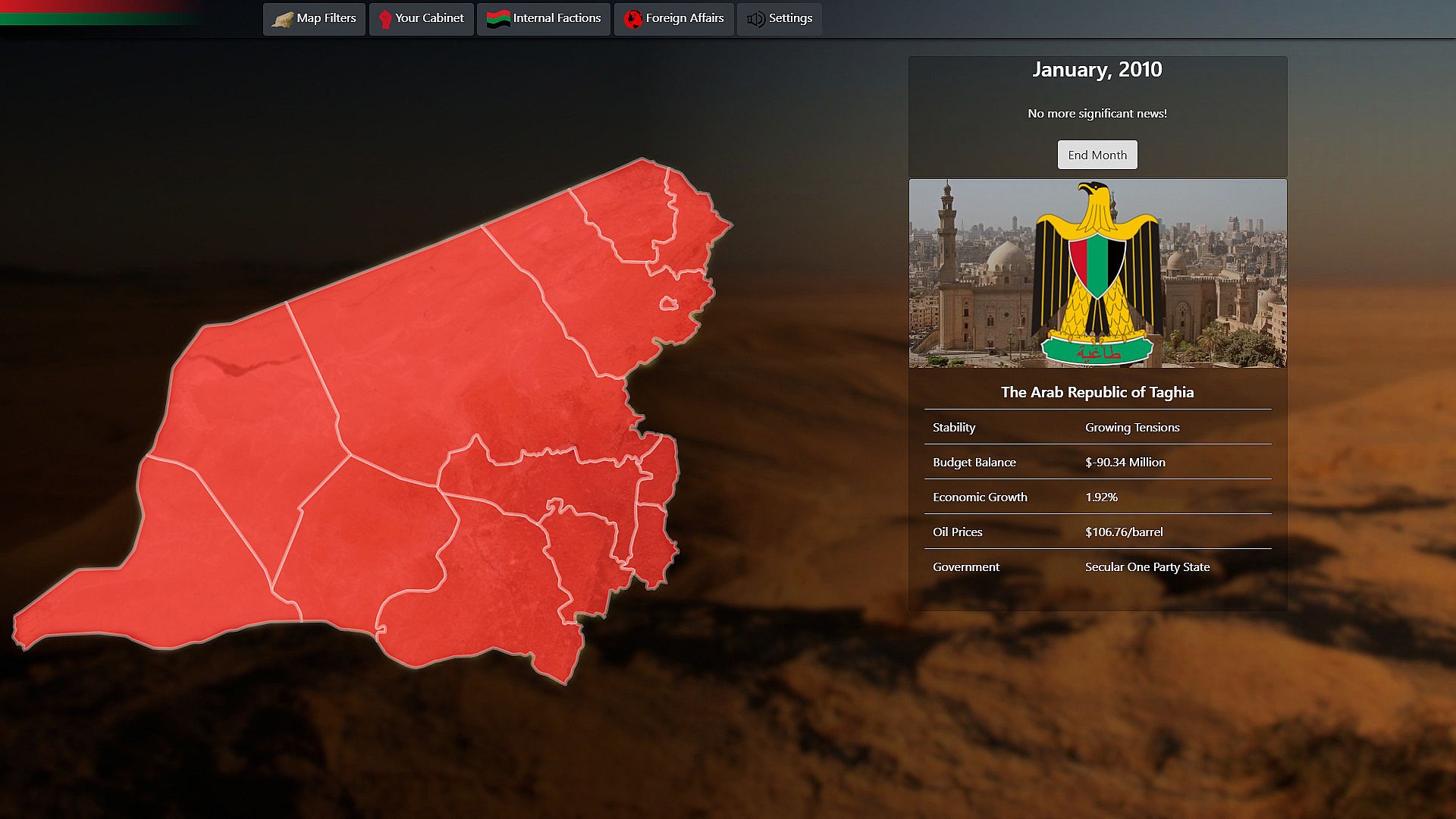Open the Foreign Affairs menu label

tap(684, 18)
